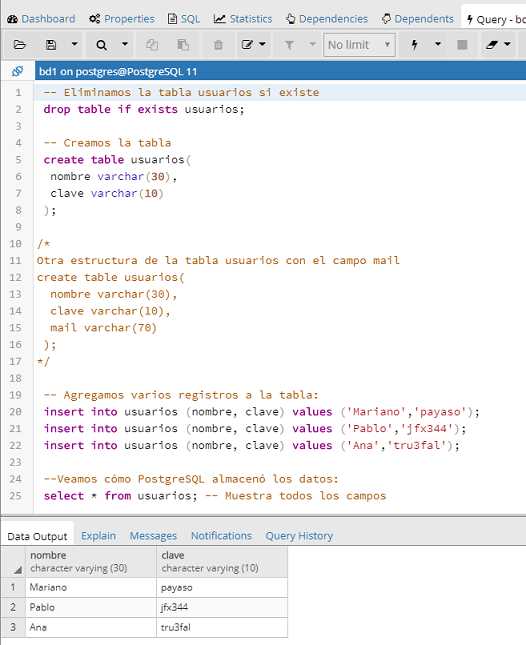Expand the Edit dropdown arrow
This screenshot has height=645, width=526.
(x=262, y=44)
